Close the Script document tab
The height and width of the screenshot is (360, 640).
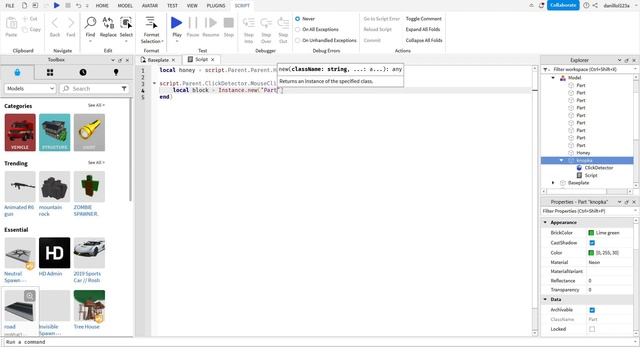click(213, 60)
